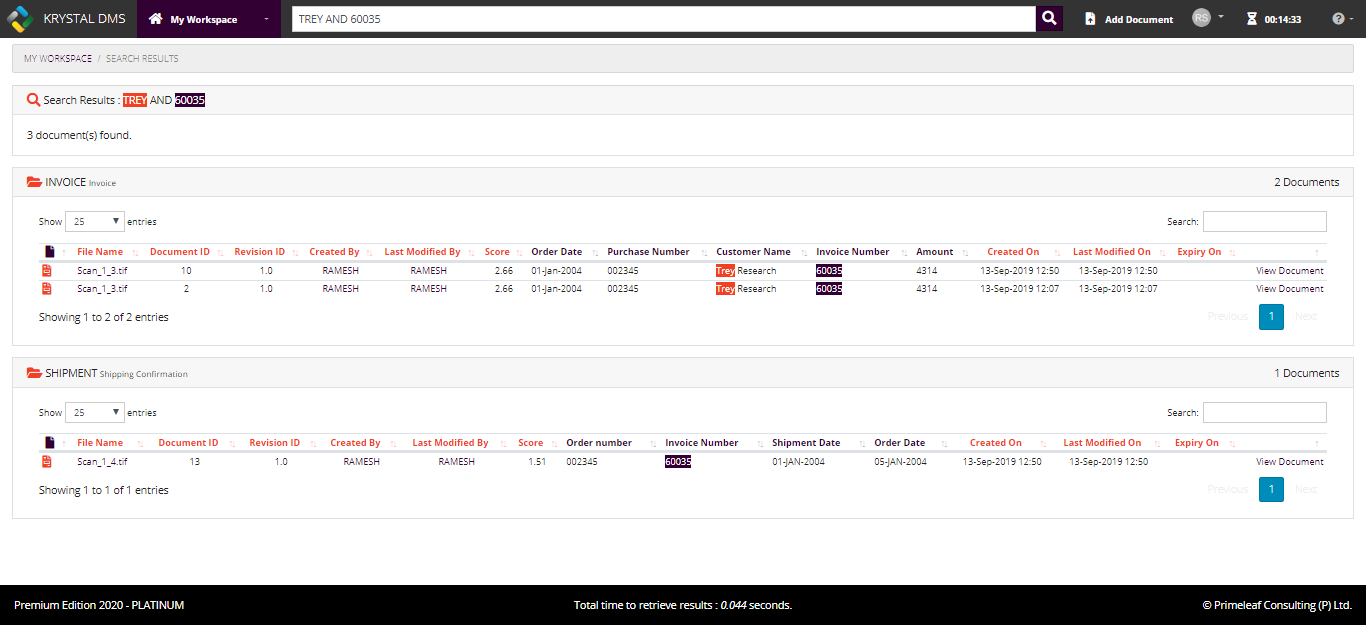Screen dimensions: 1366x625
Task: Click page 1 in Invoice pagination
Action: point(1270,317)
